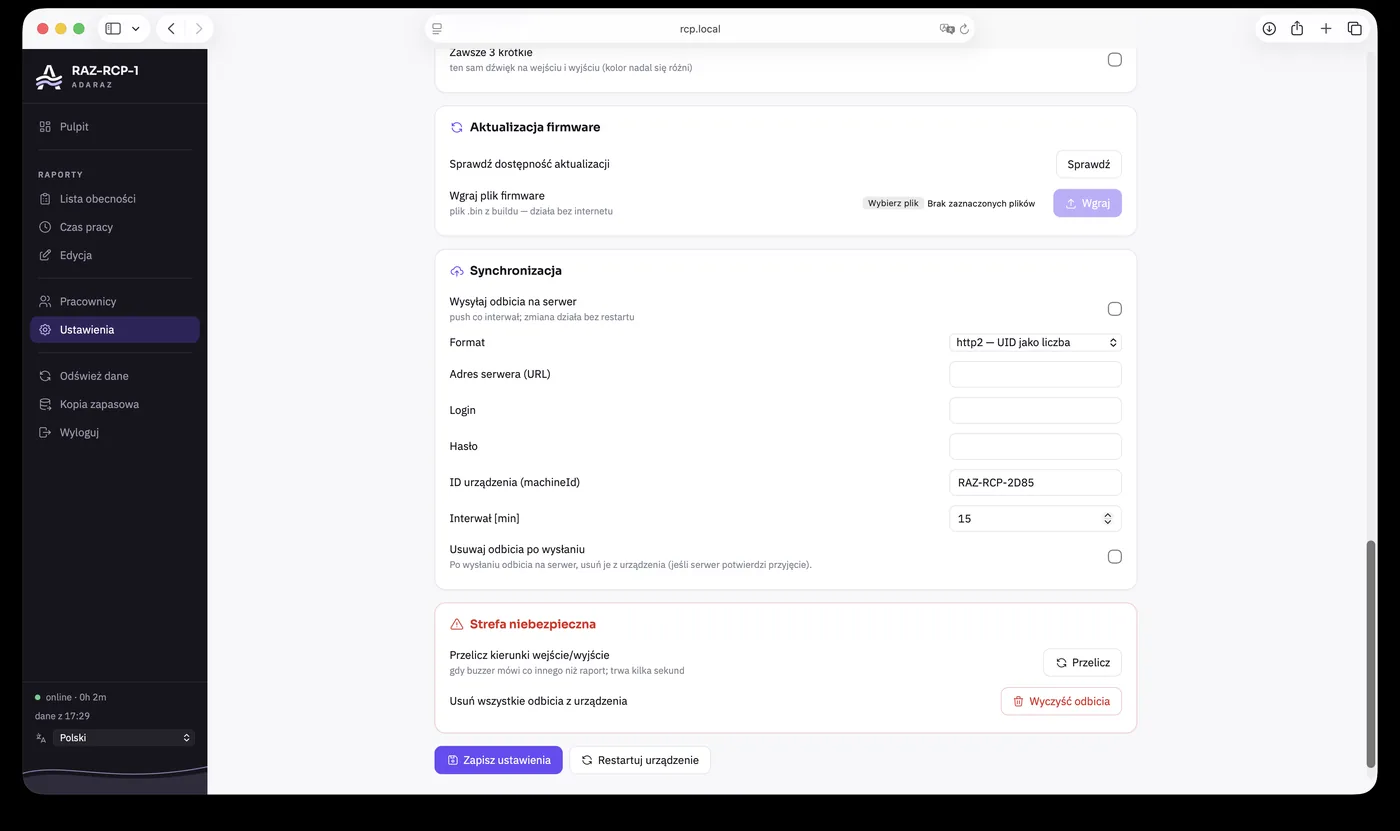
Task: Click the Edycja pencil icon
Action: pos(45,255)
